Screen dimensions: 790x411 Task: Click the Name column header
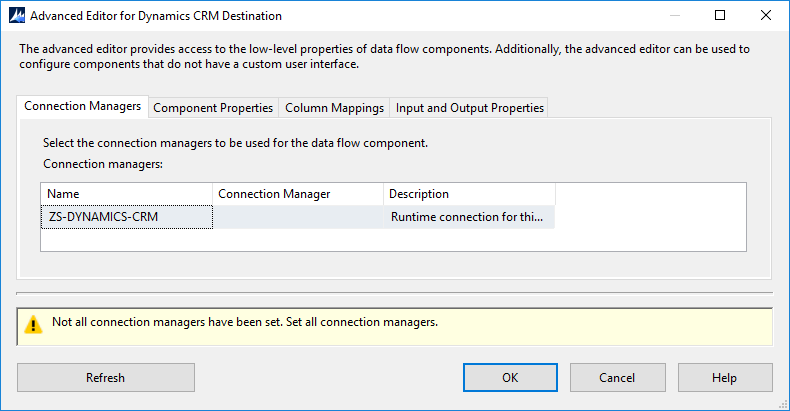tap(126, 194)
